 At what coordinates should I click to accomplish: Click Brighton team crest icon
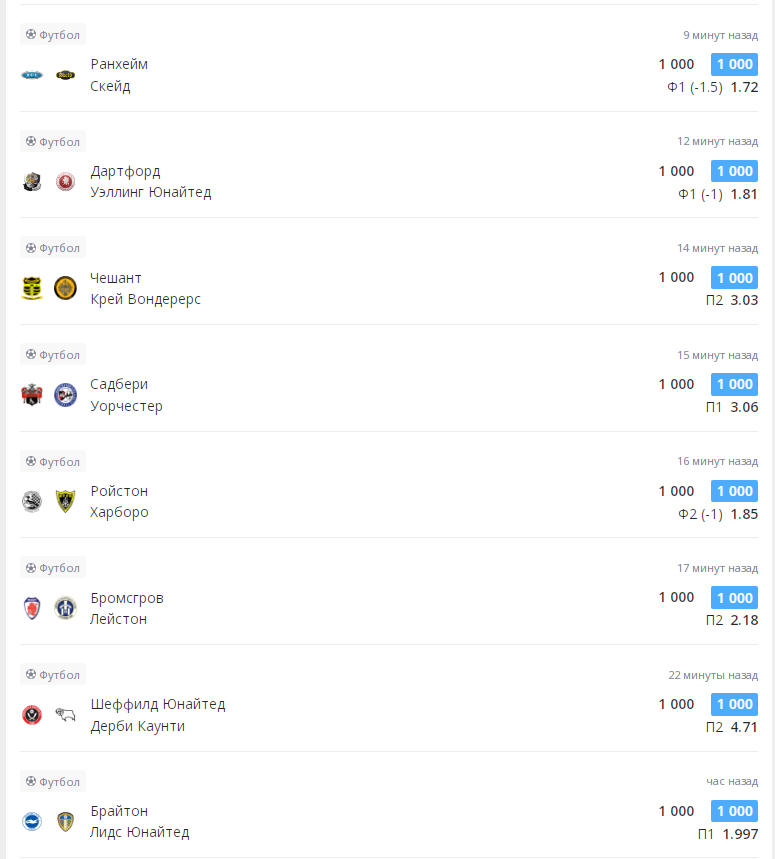[32, 822]
